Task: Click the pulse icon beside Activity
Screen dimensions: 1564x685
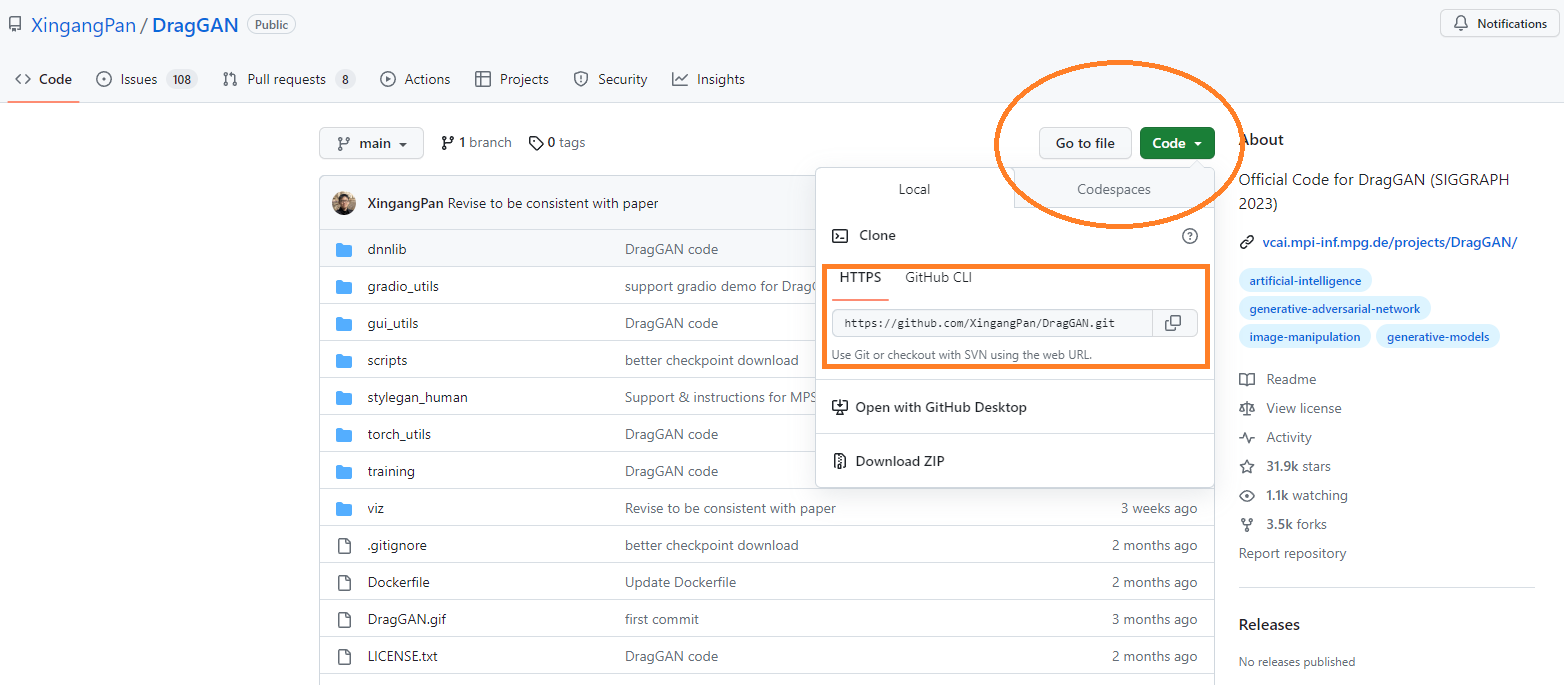Action: (1247, 437)
